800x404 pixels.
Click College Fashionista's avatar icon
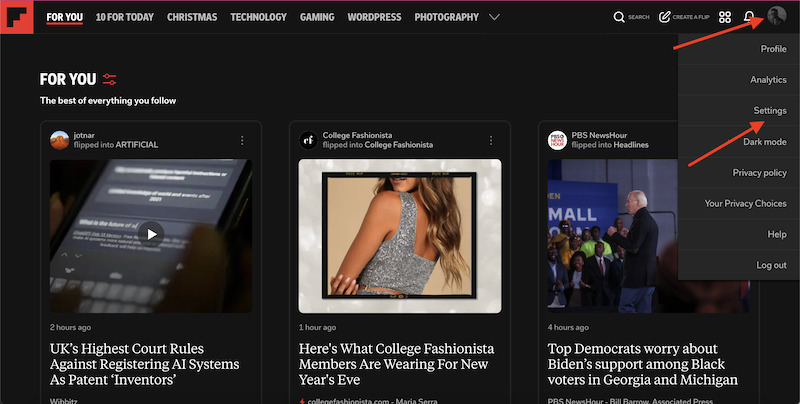point(308,140)
